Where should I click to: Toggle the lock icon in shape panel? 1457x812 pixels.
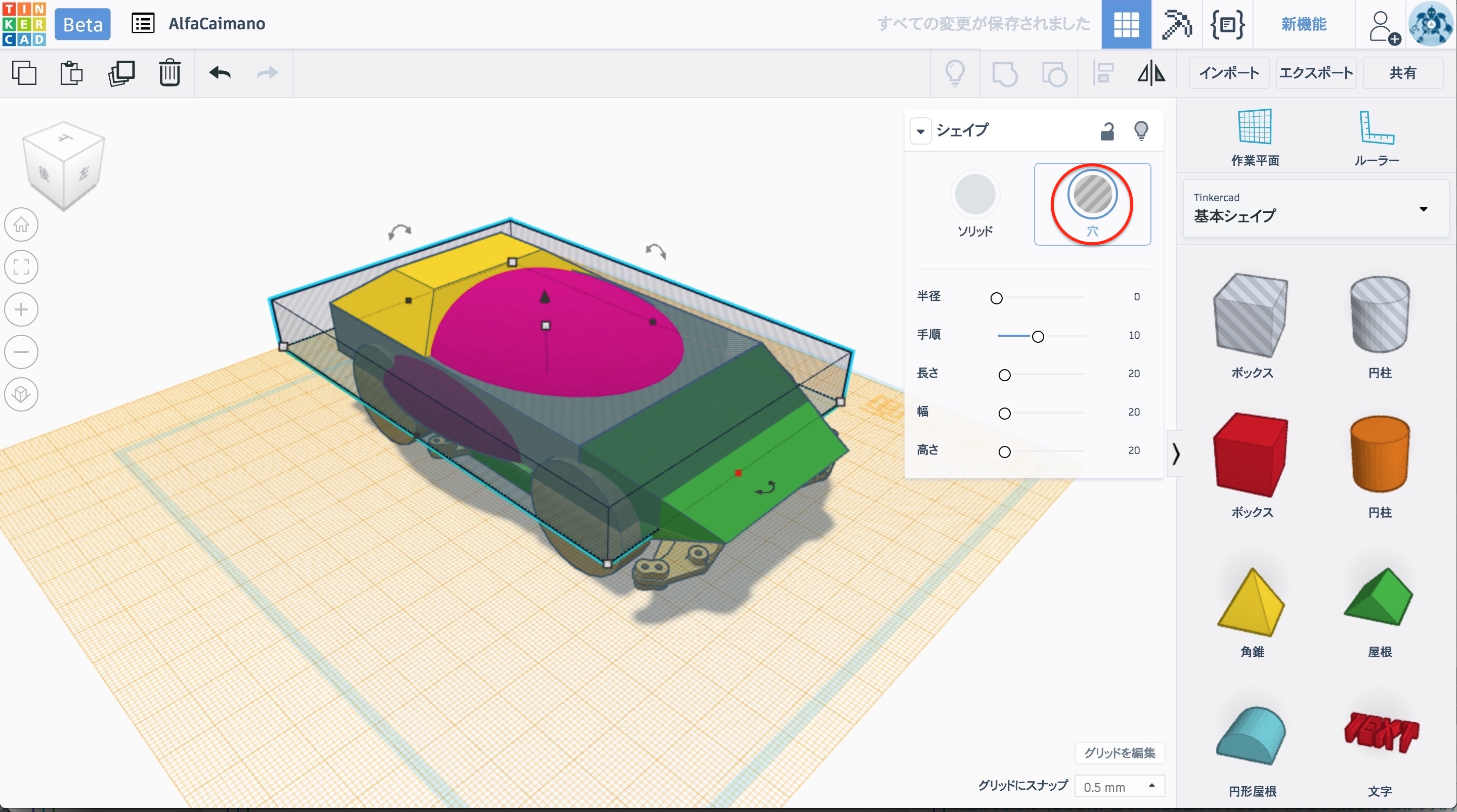(x=1107, y=130)
